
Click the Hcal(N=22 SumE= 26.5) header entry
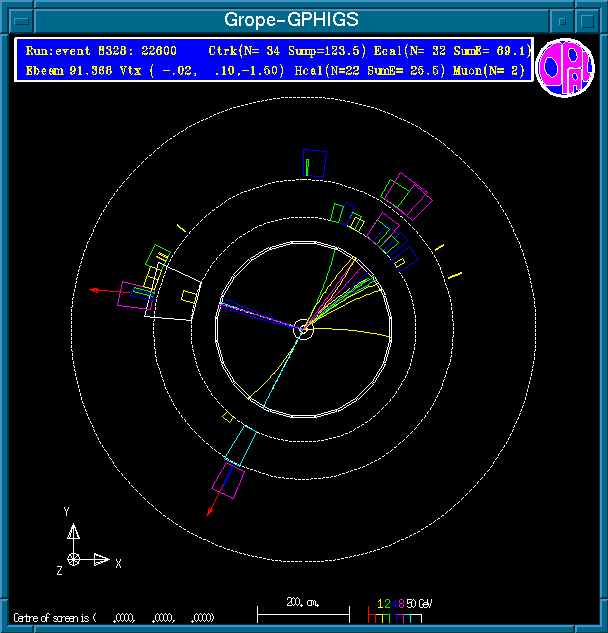[x=363, y=69]
